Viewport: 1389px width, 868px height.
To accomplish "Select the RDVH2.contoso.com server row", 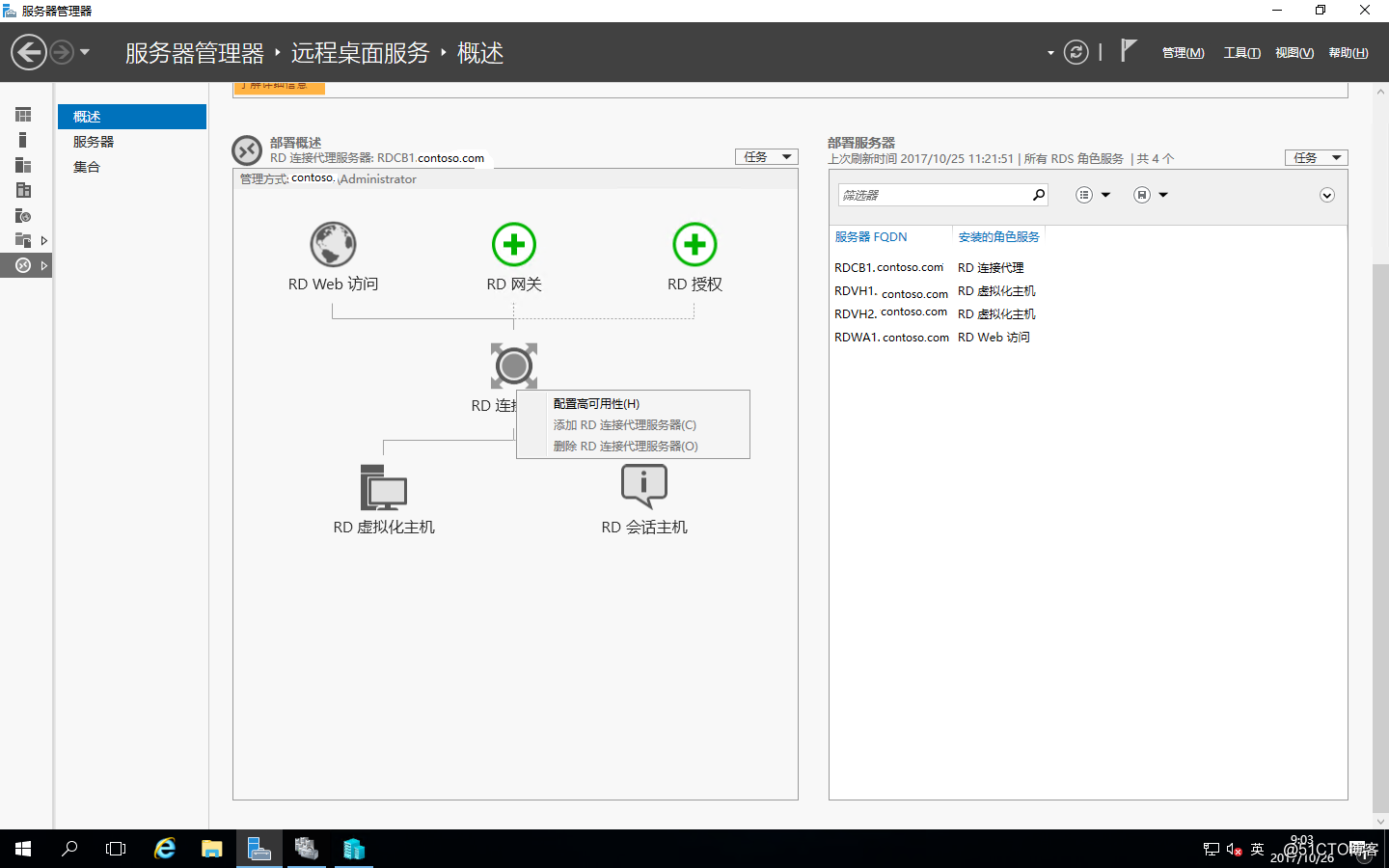I will click(x=1088, y=314).
